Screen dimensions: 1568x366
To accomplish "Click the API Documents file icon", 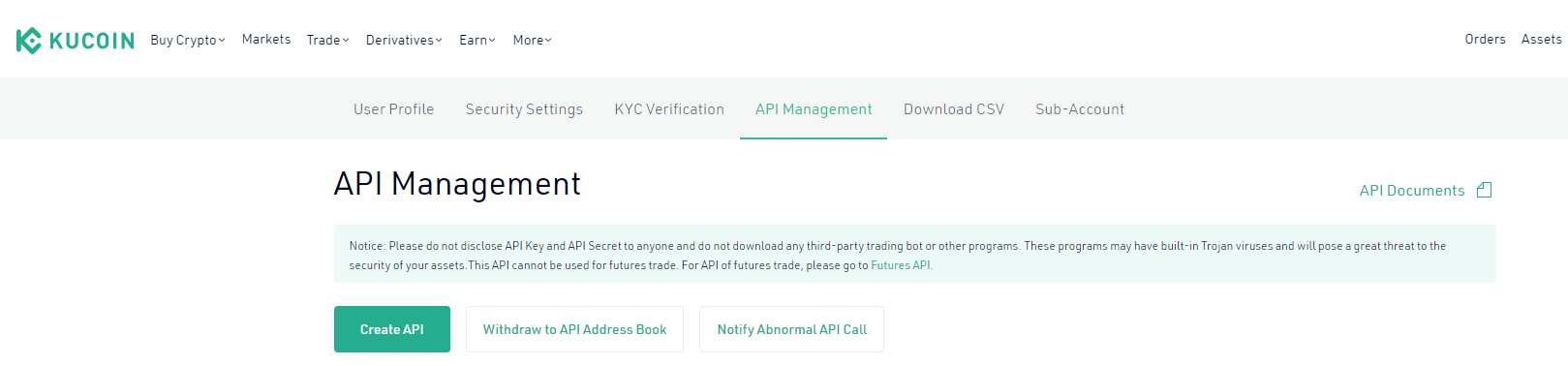I will click(1484, 191).
